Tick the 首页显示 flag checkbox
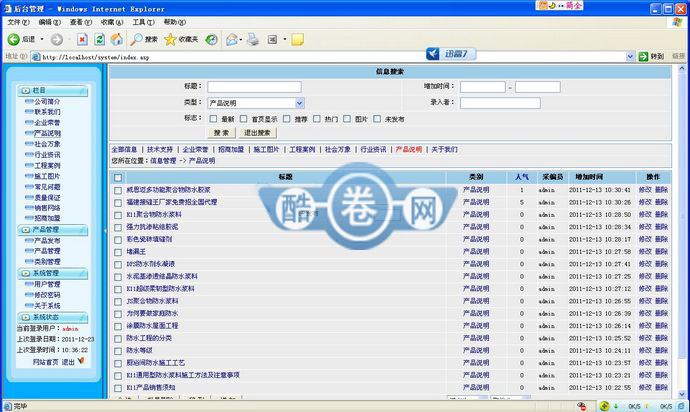This screenshot has height=412, width=690. (243, 119)
